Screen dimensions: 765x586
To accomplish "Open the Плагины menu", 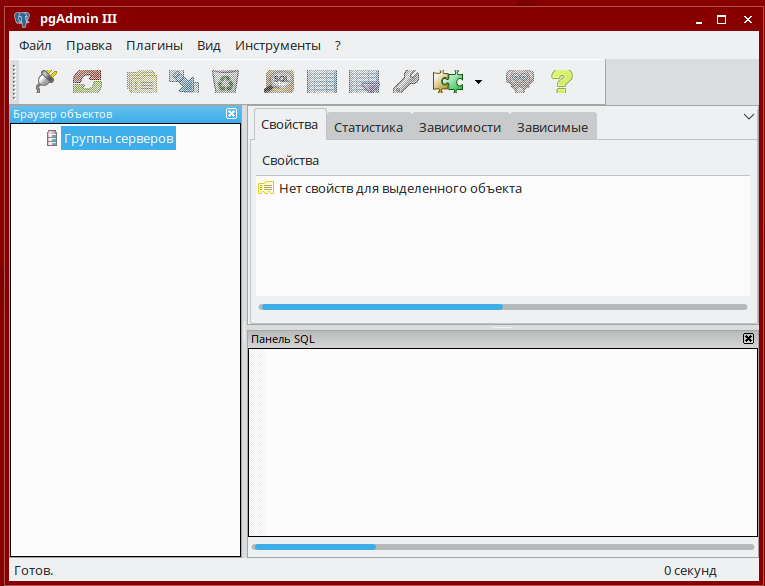I will pos(154,45).
